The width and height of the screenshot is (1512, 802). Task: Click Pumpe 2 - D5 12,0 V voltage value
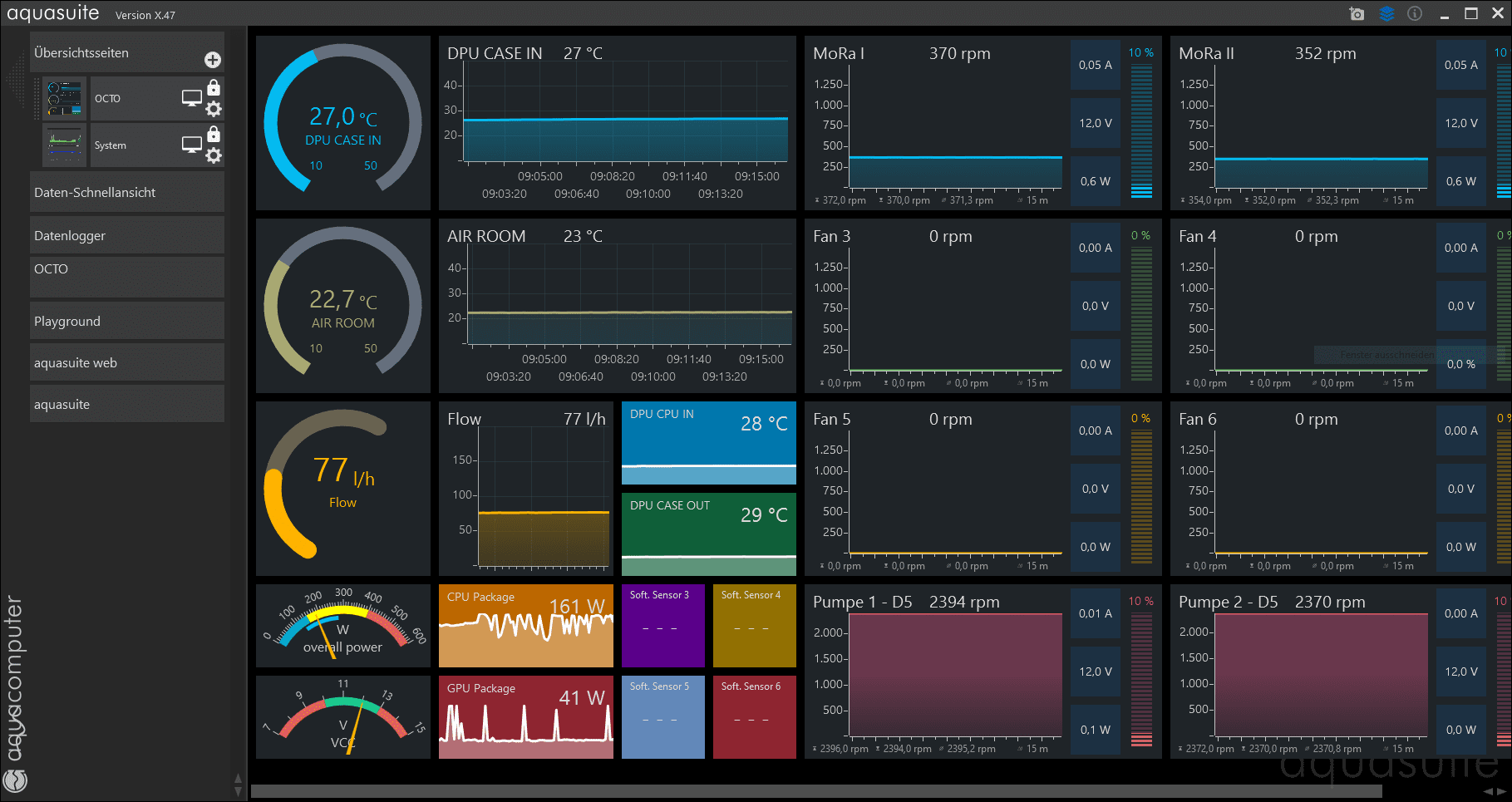tap(1461, 672)
